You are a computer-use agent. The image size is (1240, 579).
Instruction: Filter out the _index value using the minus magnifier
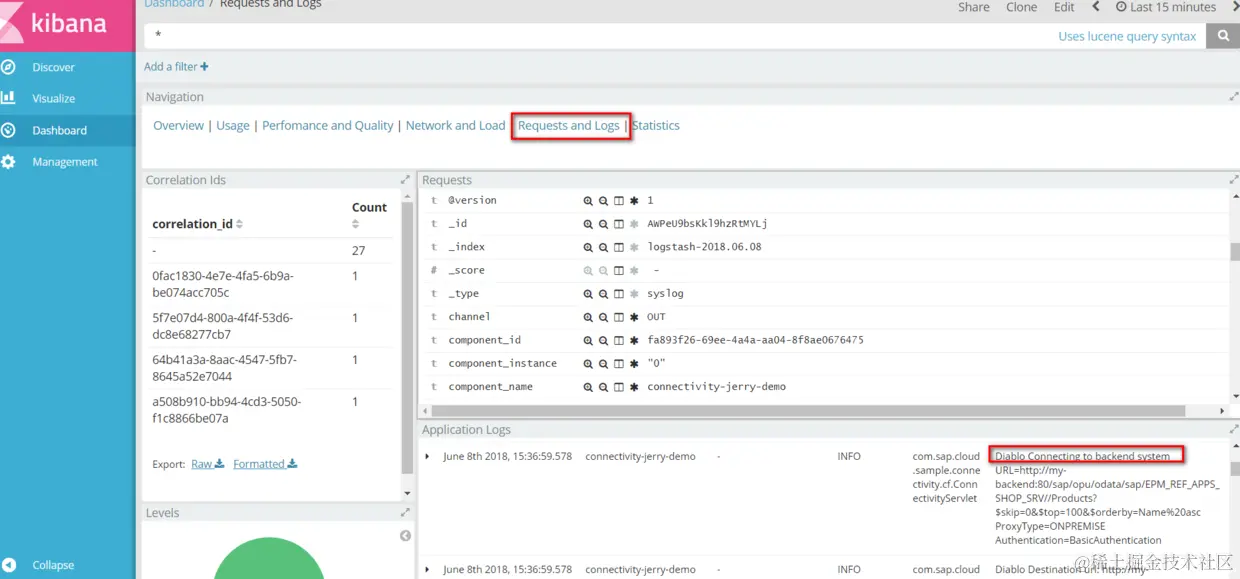[603, 246]
